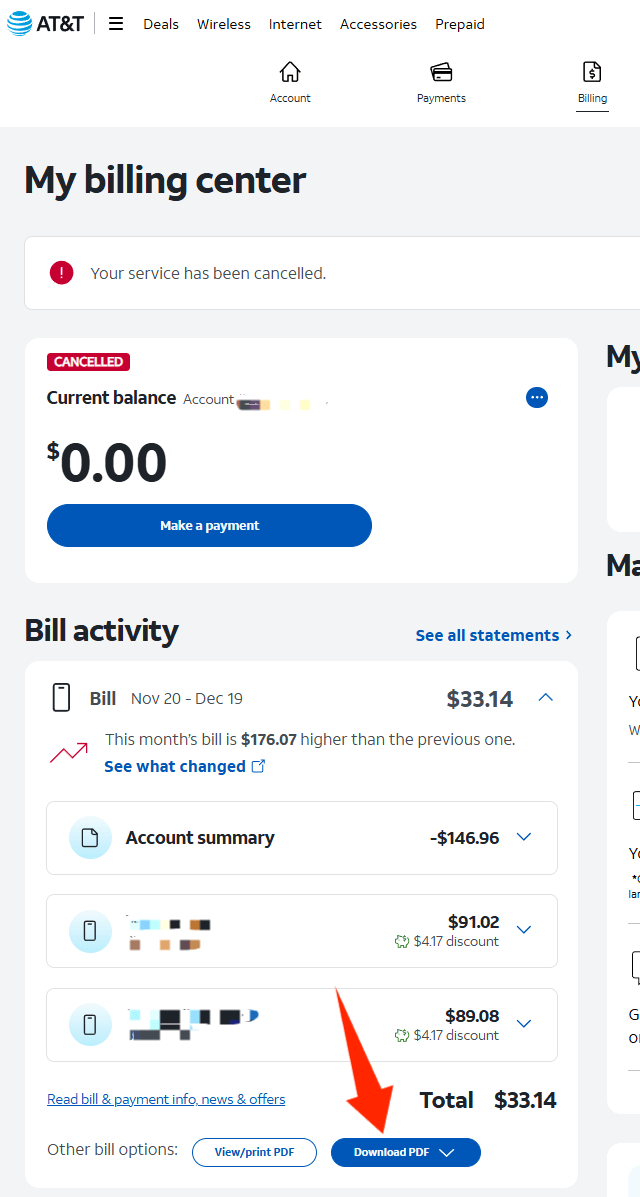The height and width of the screenshot is (1197, 640).
Task: Open the Payments card icon
Action: point(441,73)
